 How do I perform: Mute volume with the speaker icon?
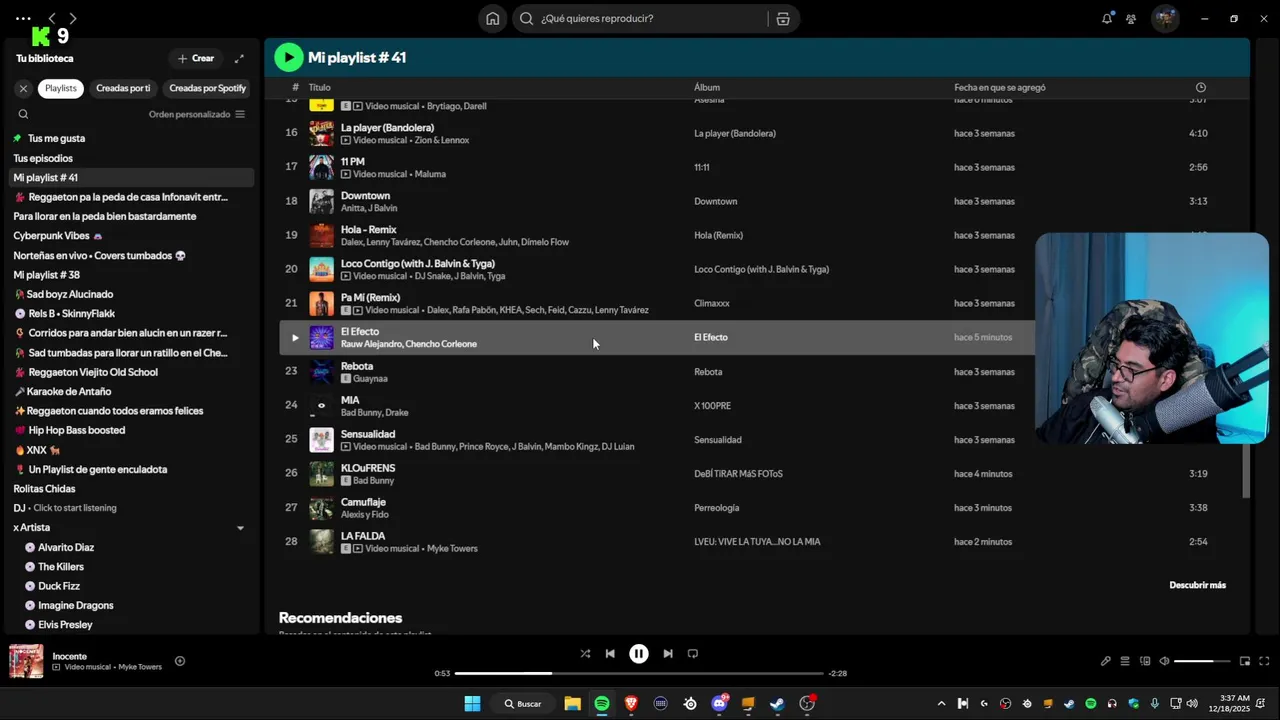pyautogui.click(x=1164, y=661)
